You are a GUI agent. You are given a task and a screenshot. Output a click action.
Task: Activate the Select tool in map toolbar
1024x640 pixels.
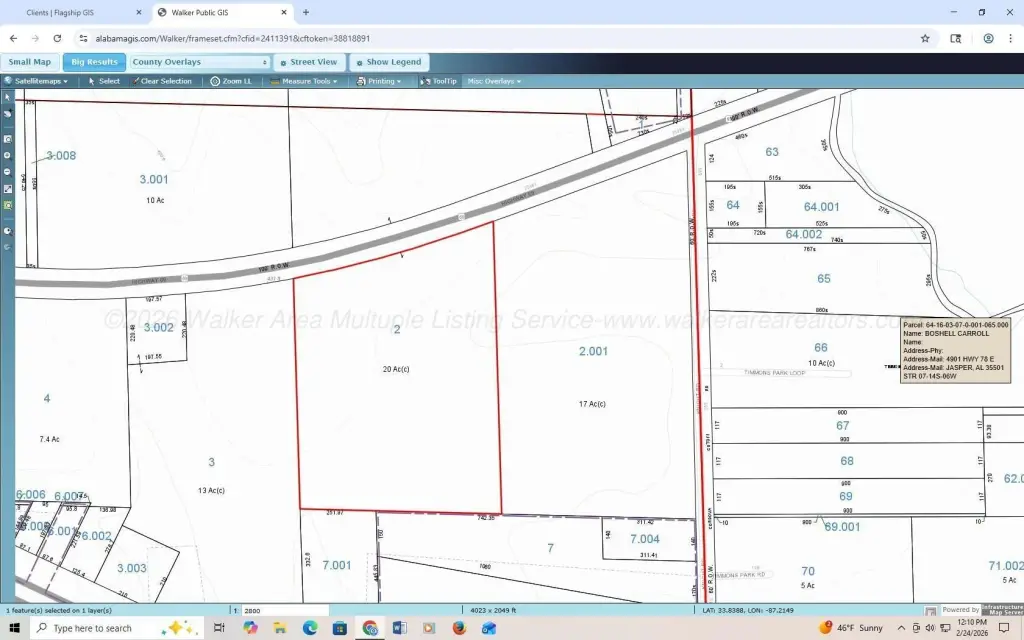104,81
